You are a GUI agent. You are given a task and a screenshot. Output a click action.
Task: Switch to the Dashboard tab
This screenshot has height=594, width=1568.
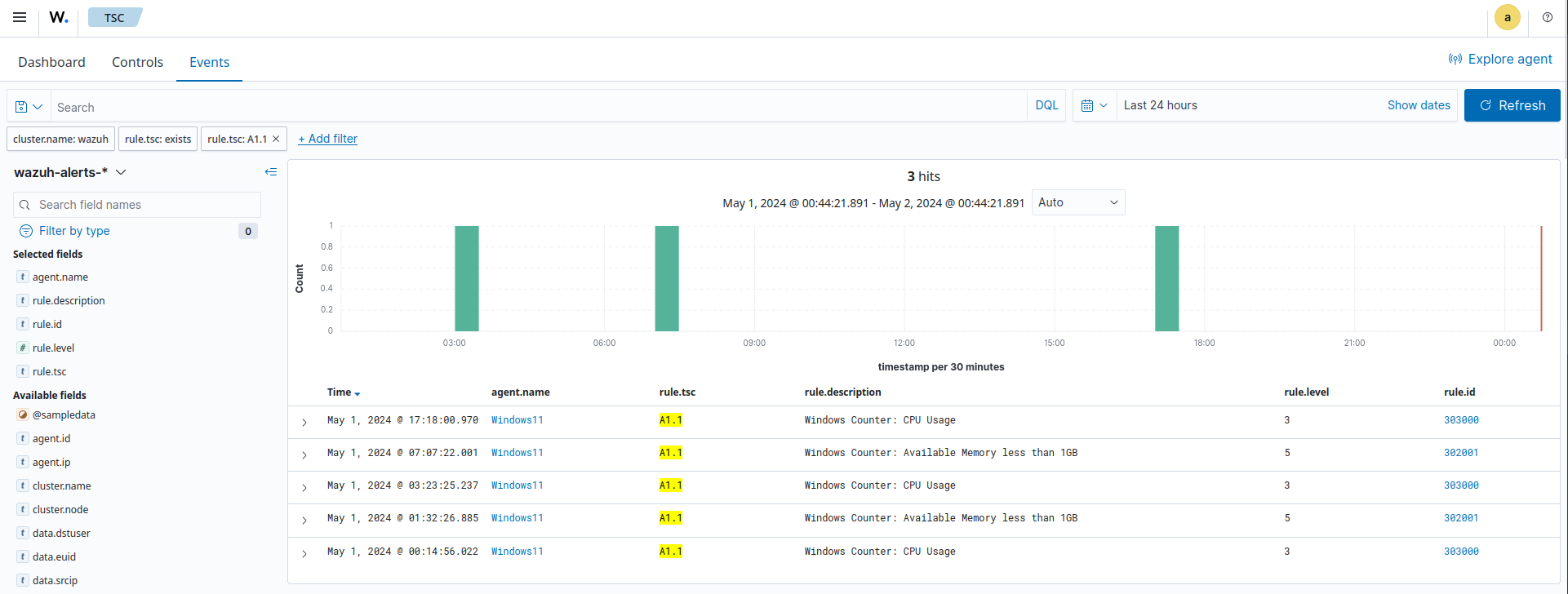[51, 62]
